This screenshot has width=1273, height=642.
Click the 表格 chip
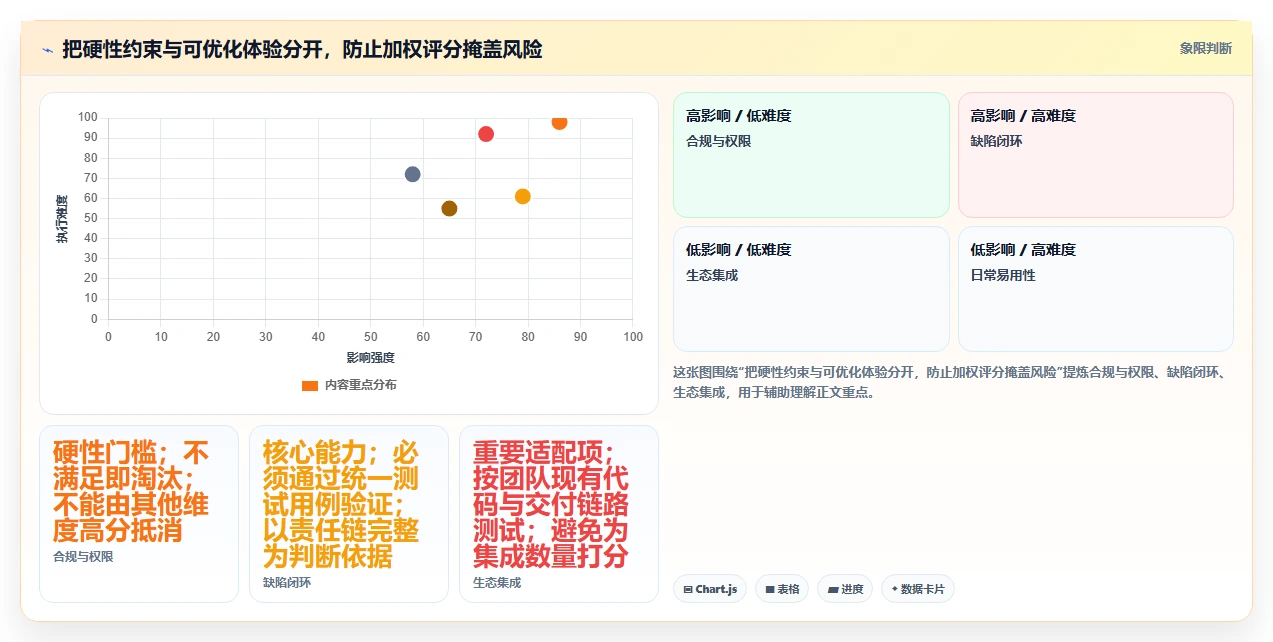coord(782,589)
